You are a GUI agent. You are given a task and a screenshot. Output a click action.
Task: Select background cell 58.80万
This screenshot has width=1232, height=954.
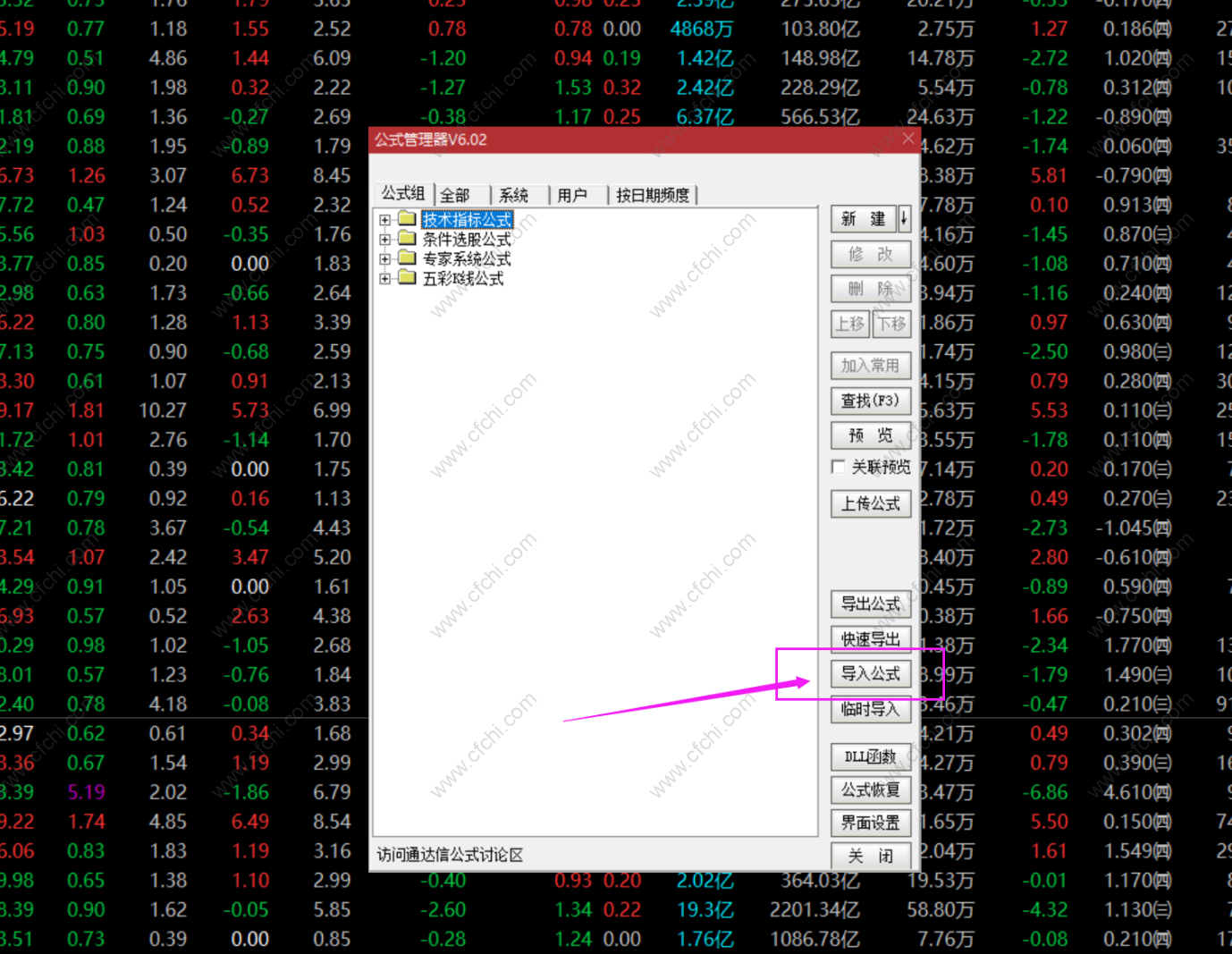pos(941,910)
